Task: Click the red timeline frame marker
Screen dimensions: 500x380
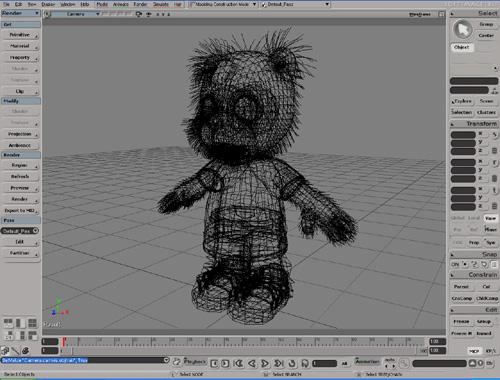Action: (64, 342)
